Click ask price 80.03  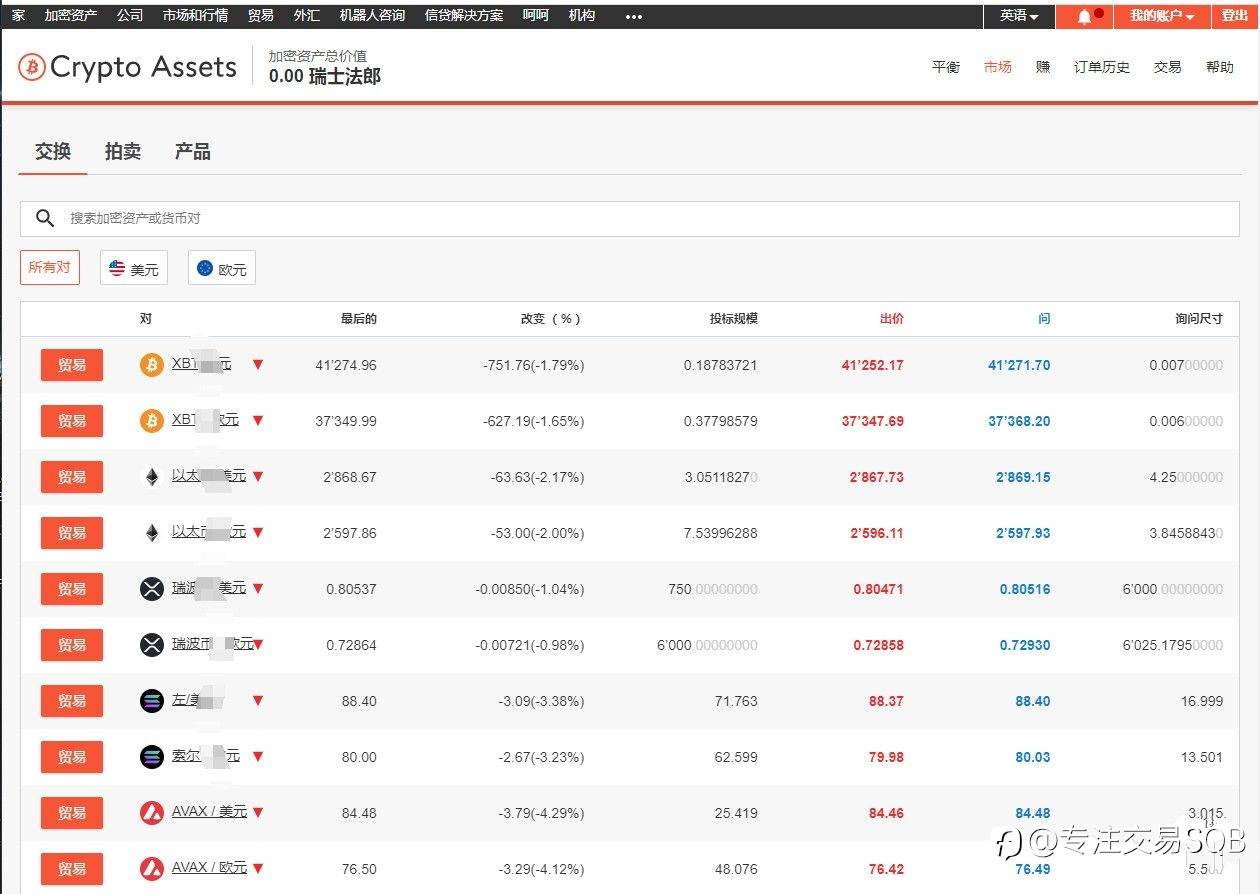click(1033, 757)
